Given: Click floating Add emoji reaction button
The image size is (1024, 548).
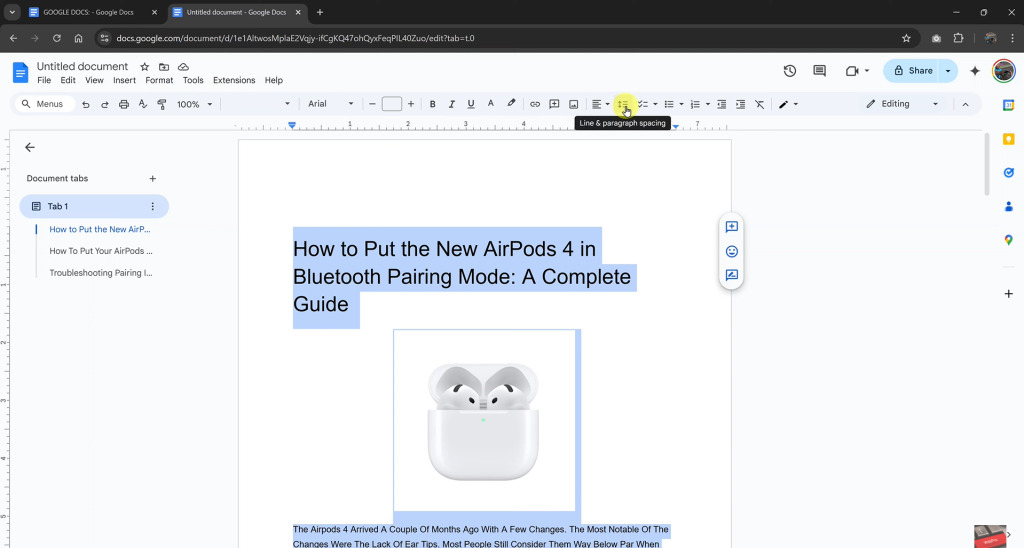Looking at the screenshot, I should pyautogui.click(x=731, y=251).
